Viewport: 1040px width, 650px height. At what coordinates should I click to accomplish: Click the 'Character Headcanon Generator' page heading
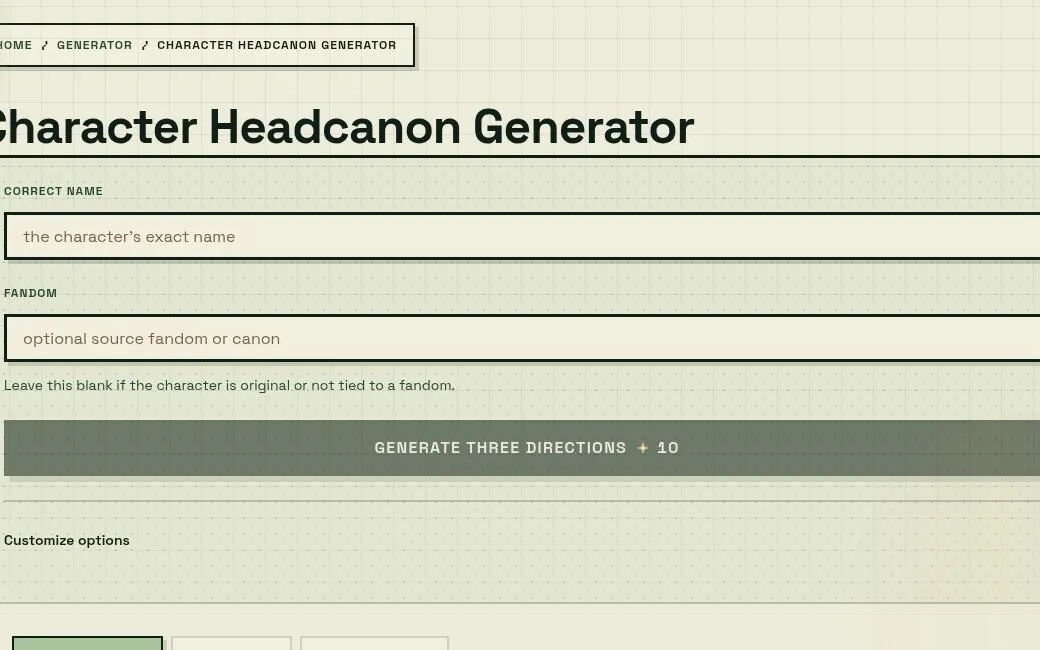pos(346,127)
